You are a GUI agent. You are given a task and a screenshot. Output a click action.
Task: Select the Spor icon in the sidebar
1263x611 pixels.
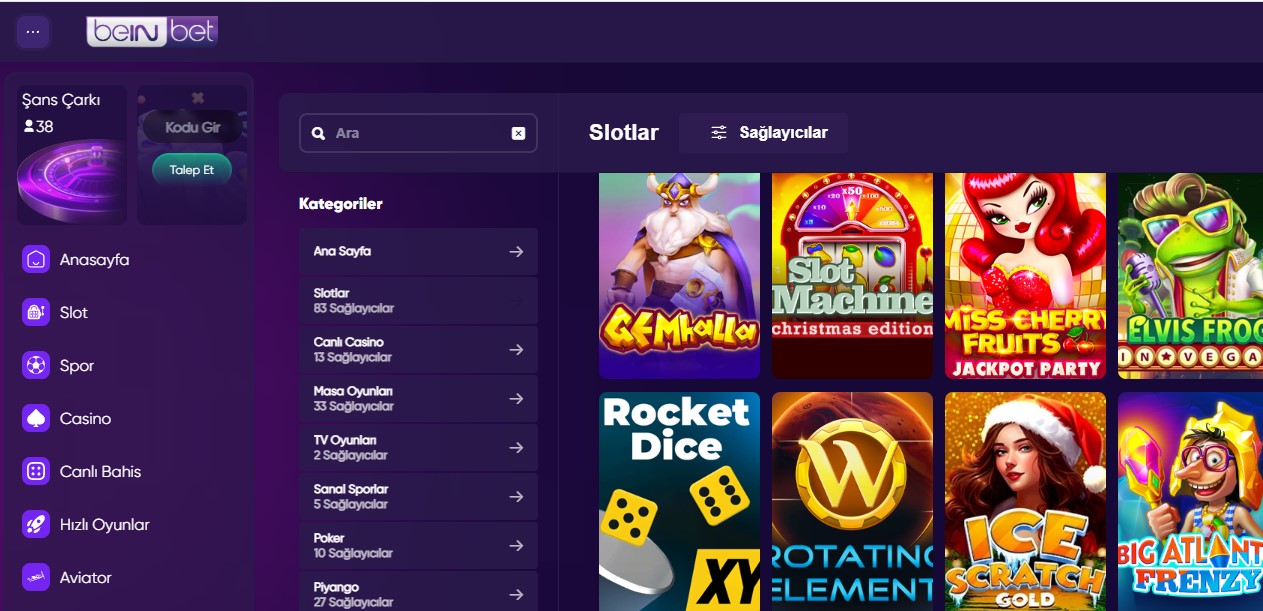(x=36, y=365)
